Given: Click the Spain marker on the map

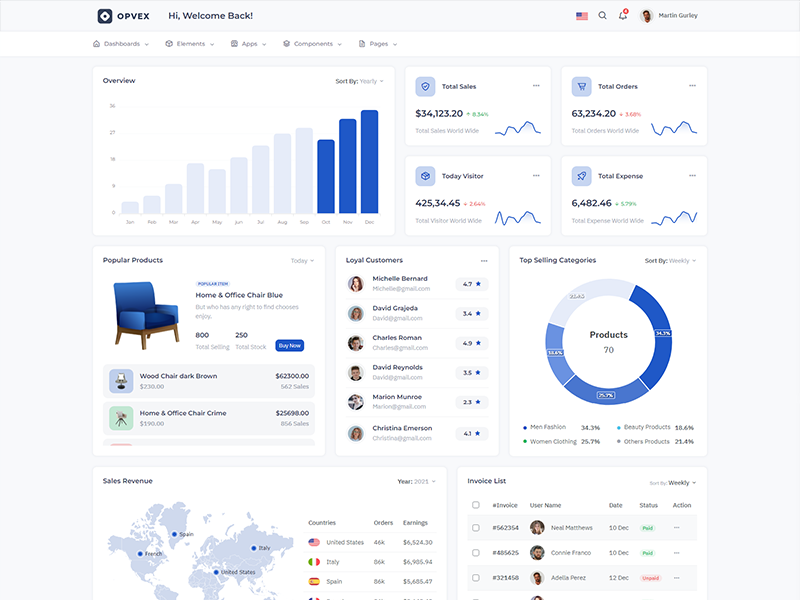Looking at the screenshot, I should coord(174,534).
